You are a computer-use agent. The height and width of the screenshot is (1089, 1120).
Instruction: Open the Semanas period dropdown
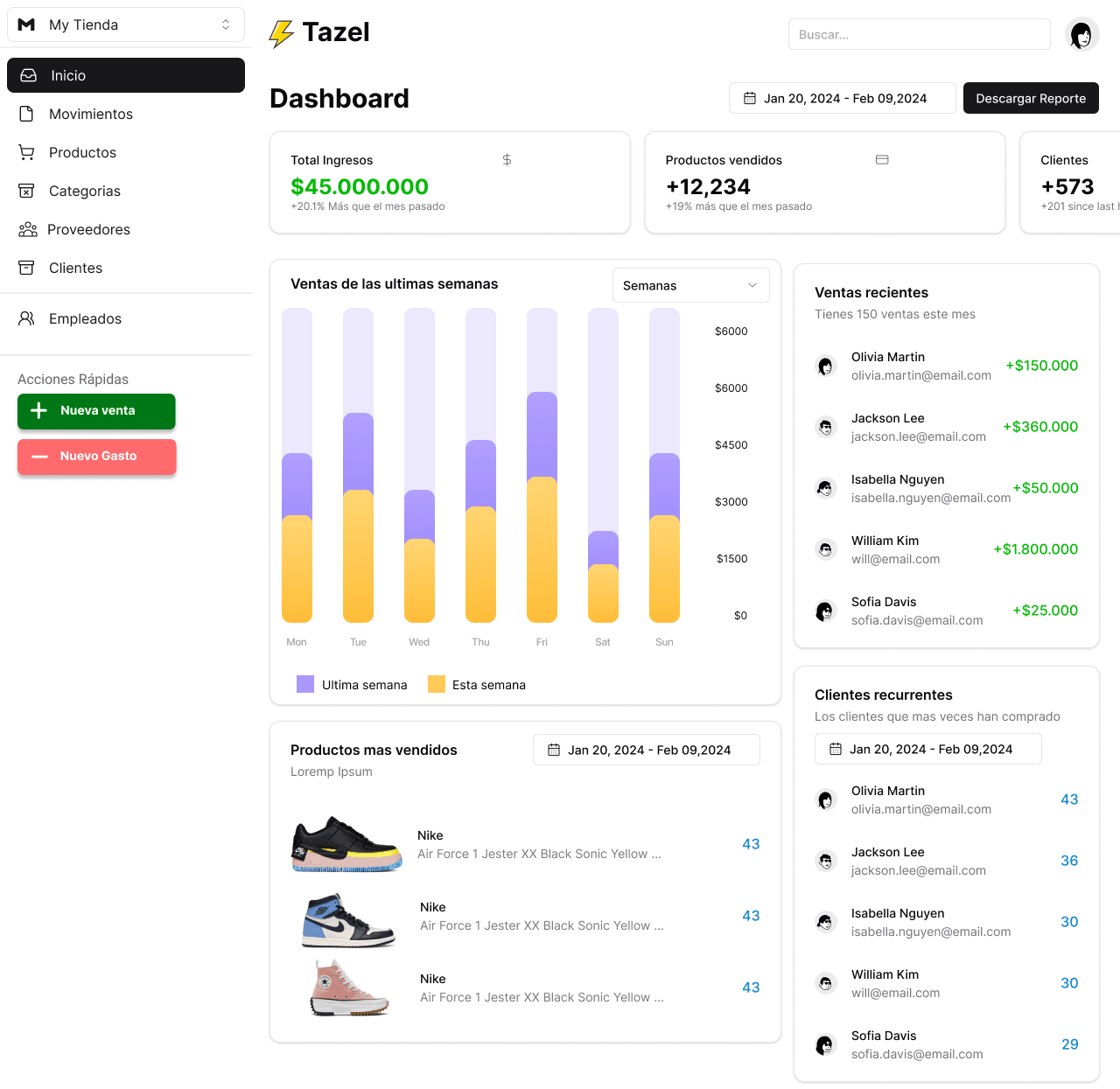[x=691, y=285]
